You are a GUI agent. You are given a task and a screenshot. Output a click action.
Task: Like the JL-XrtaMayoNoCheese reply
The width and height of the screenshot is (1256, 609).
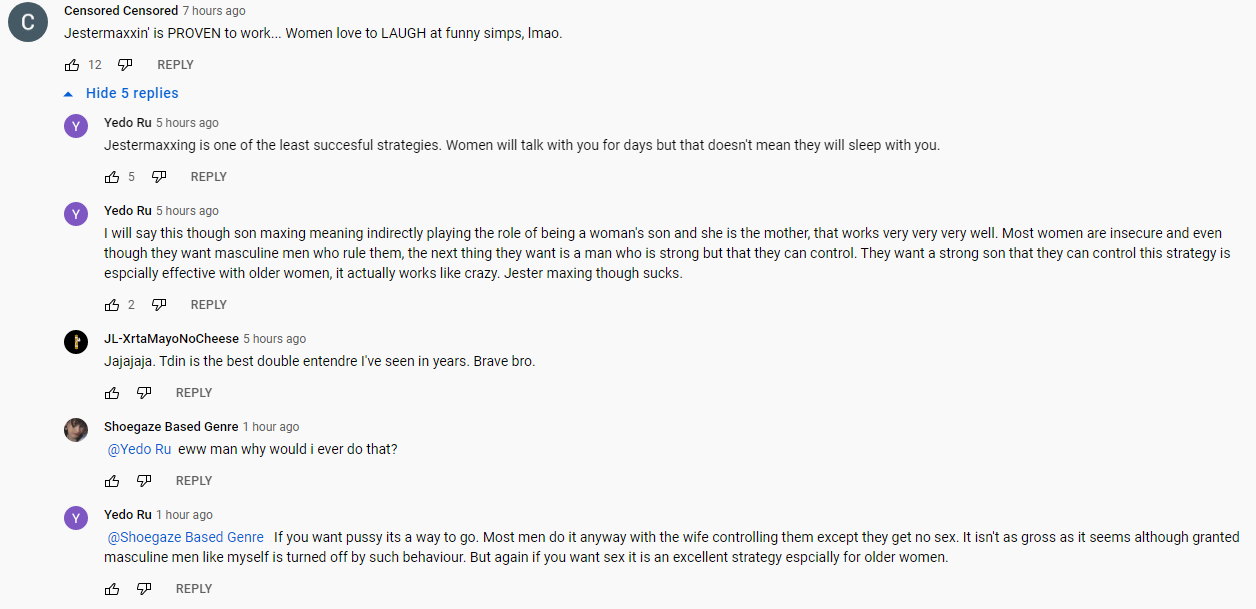[112, 393]
